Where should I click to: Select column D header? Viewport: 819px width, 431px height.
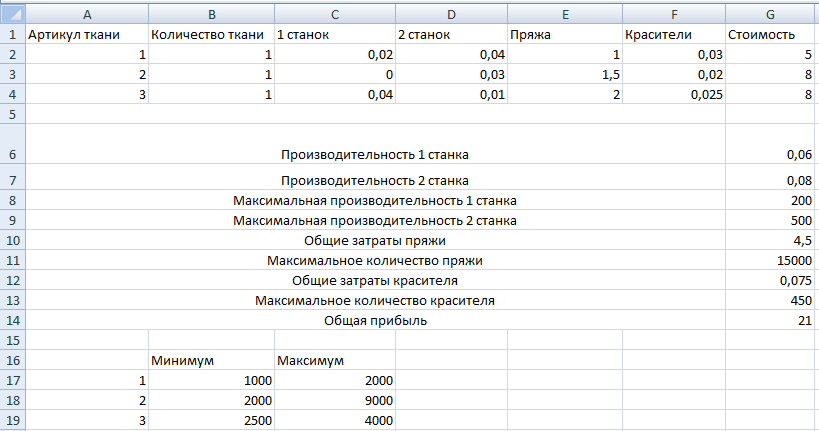pos(451,15)
